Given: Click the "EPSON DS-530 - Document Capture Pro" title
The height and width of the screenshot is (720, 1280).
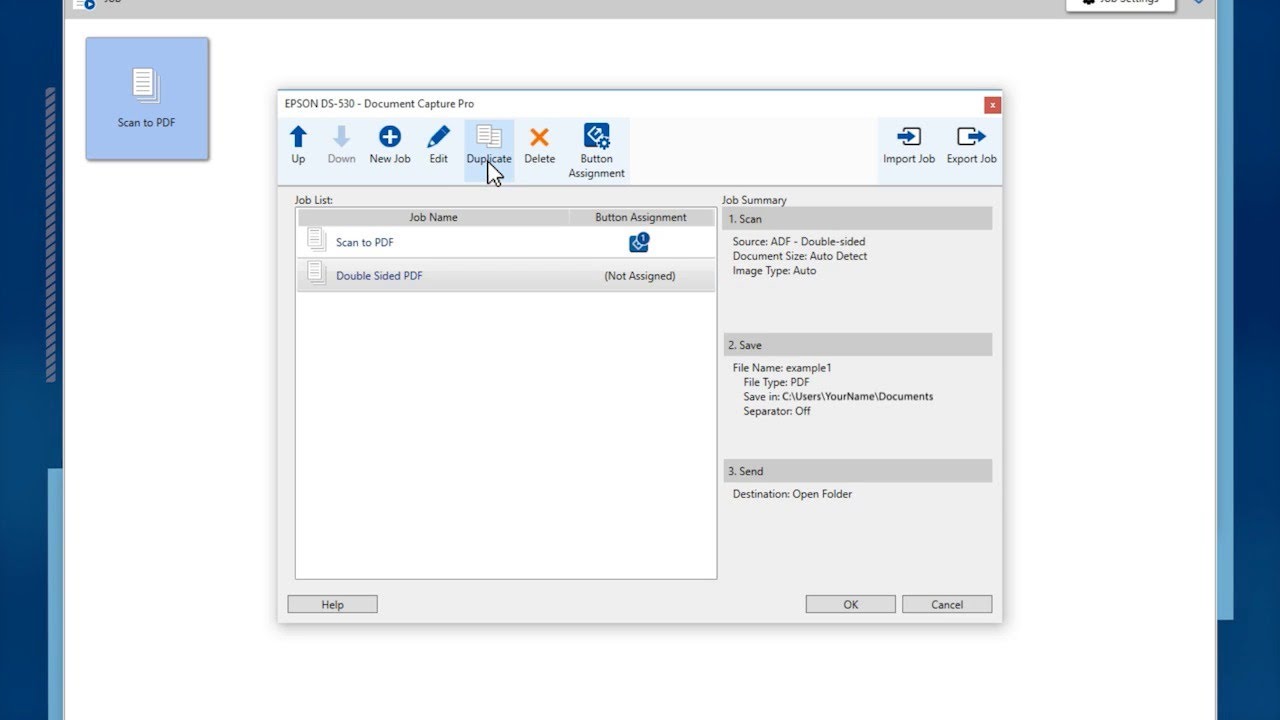Looking at the screenshot, I should tap(379, 104).
